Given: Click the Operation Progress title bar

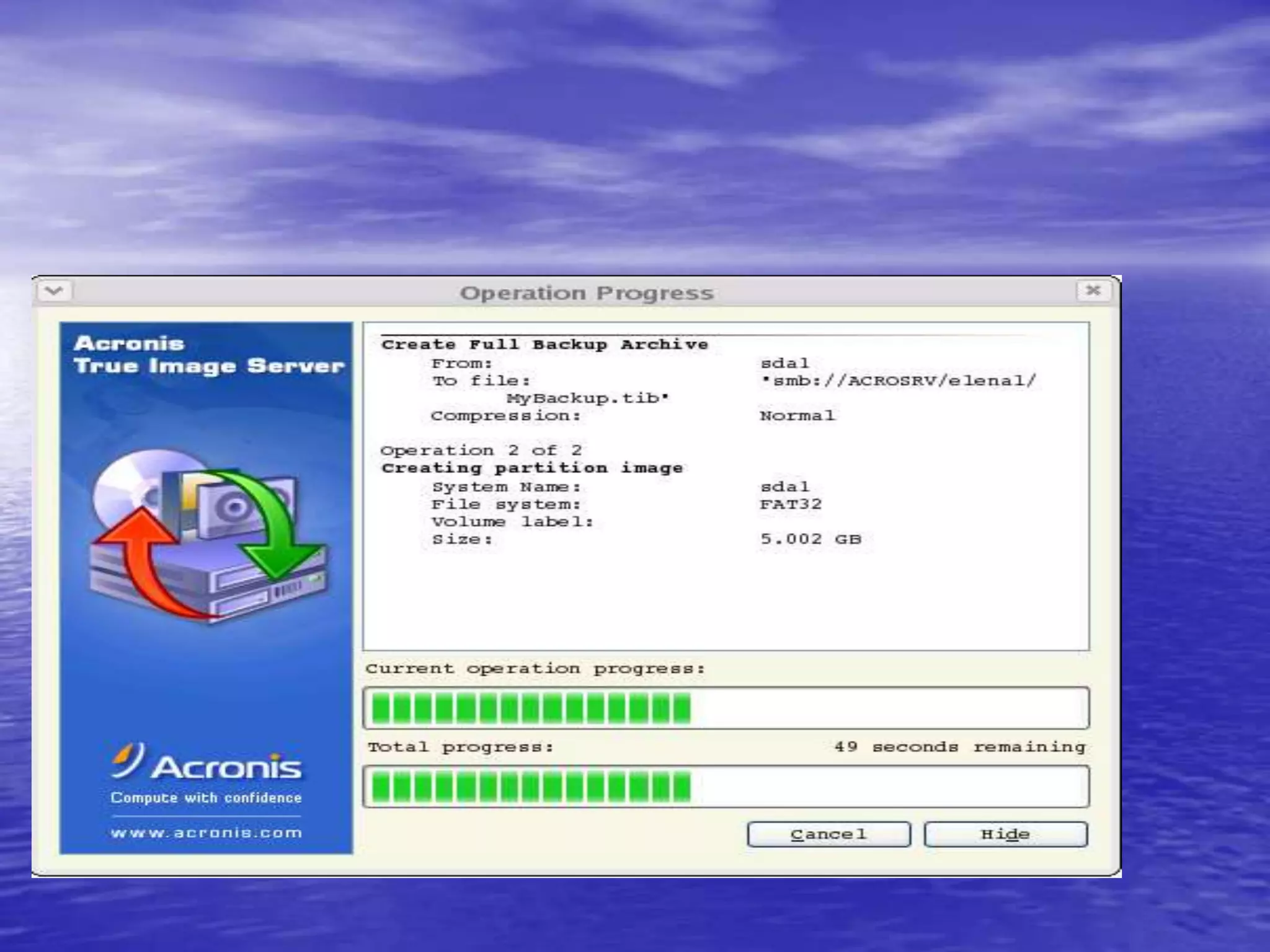Looking at the screenshot, I should coord(586,293).
